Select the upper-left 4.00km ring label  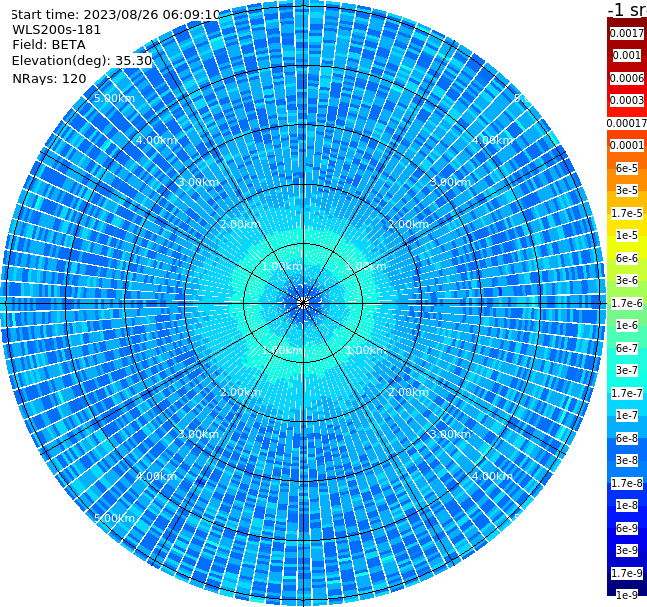156,140
